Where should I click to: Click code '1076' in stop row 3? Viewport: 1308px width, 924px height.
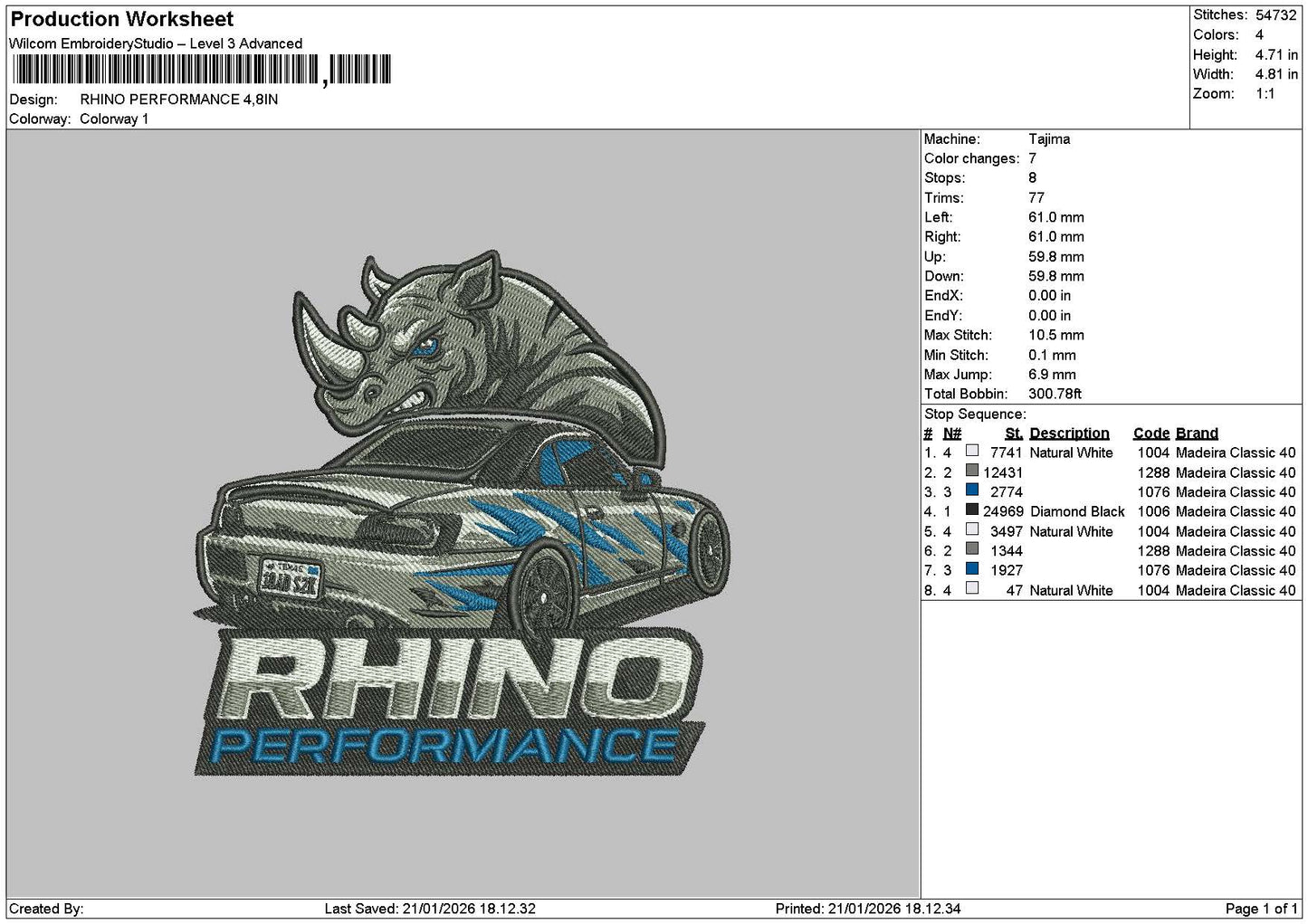tap(1154, 492)
